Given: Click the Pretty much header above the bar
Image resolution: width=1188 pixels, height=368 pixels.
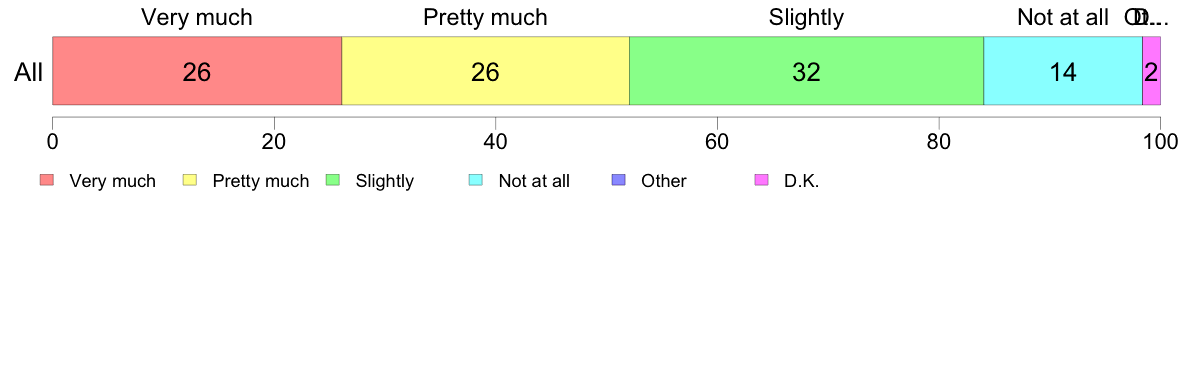Looking at the screenshot, I should (x=486, y=17).
